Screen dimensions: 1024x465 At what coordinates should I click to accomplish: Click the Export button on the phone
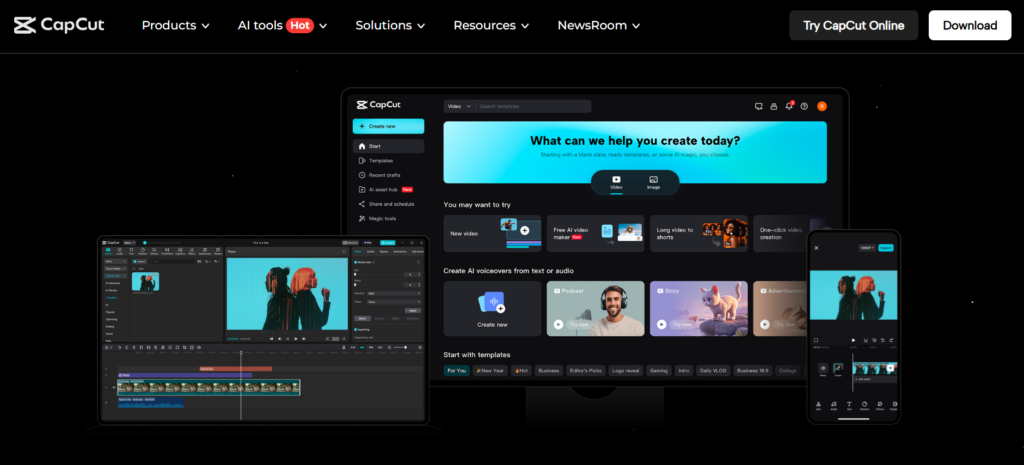coord(886,248)
